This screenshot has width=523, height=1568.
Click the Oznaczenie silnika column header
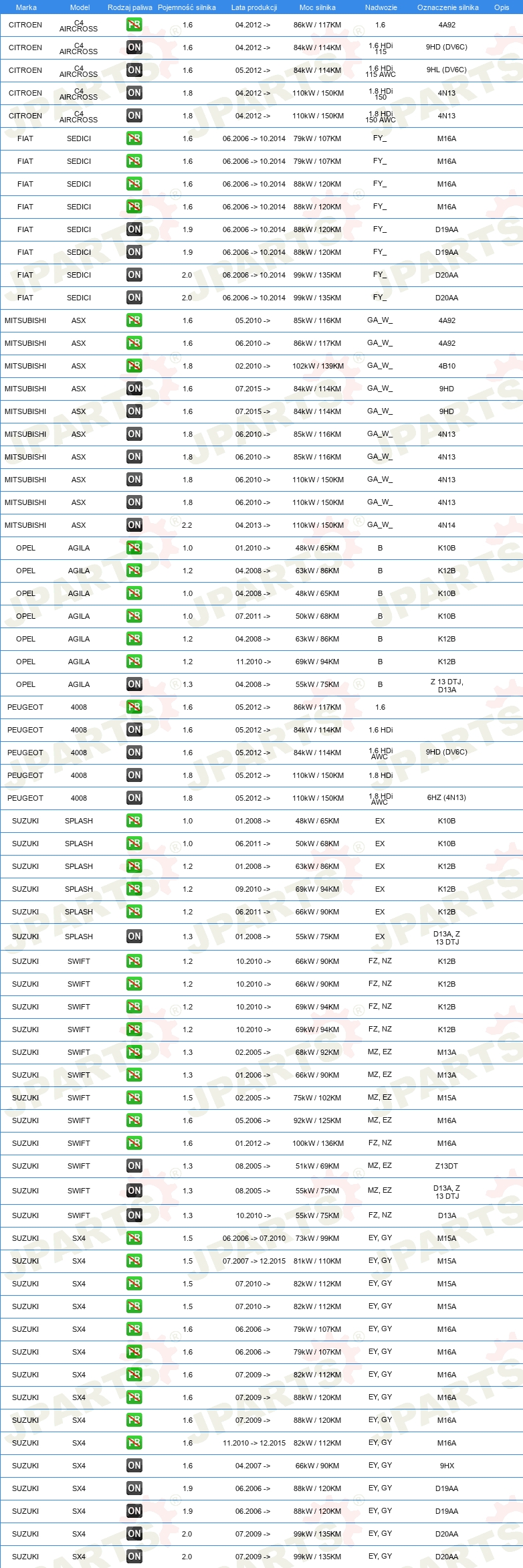point(447,7)
